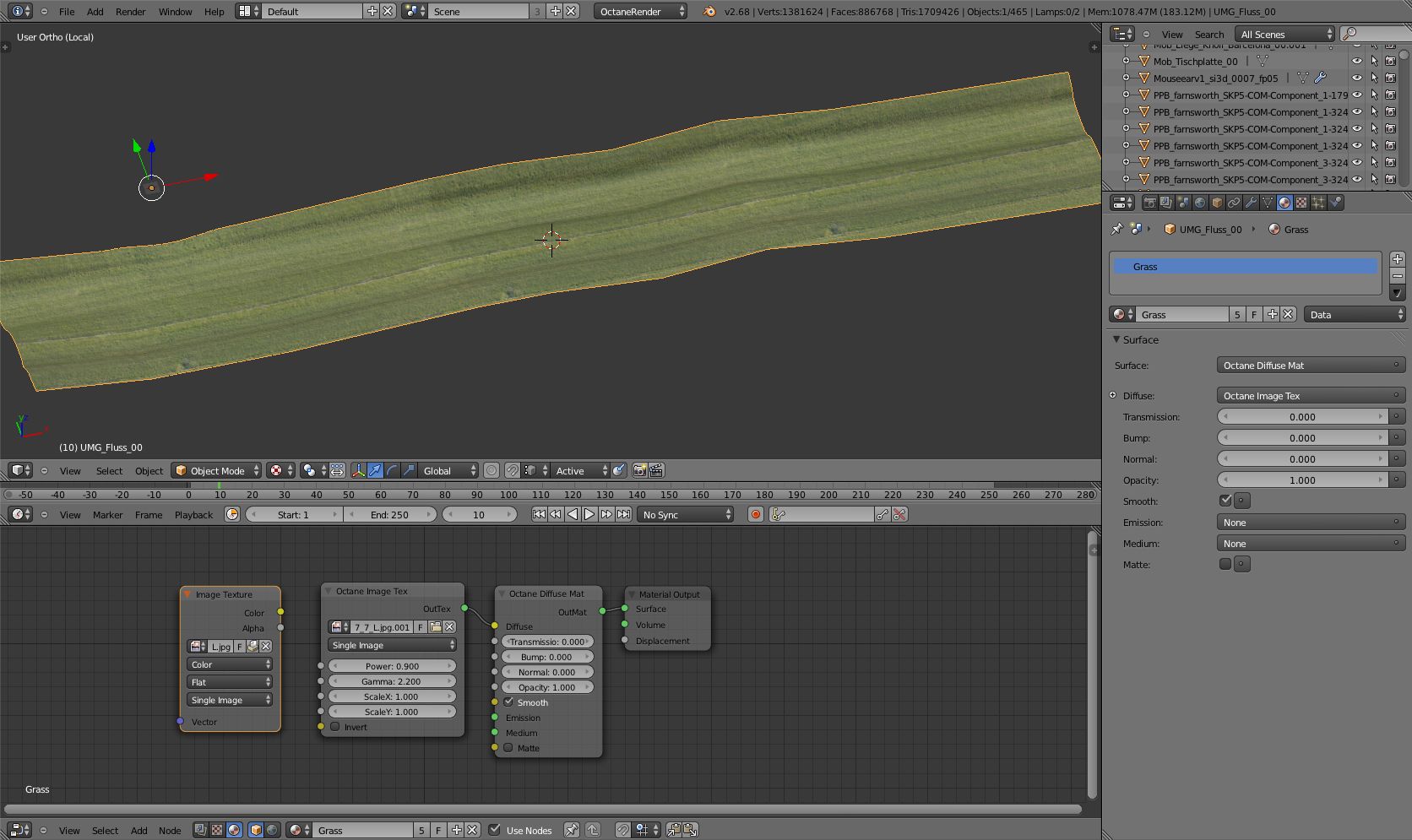Toggle the Matte checkbox in Surface panel
Screen dimensions: 1412x840
1225,564
